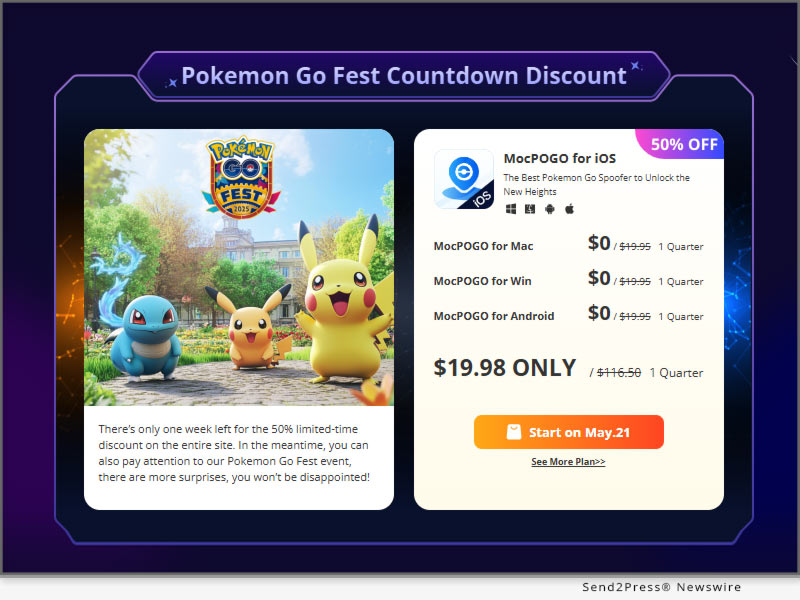800x600 pixels.
Task: Click the Pikachu promotional image
Action: [x=239, y=267]
